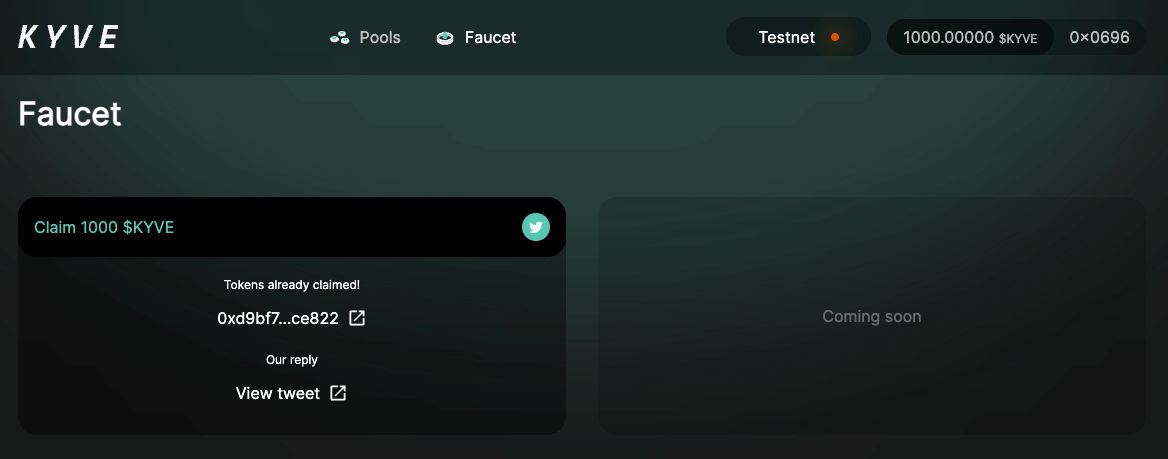Click the 1000.00000 balance amount
Screen dimensions: 1168x459
pyautogui.click(x=948, y=38)
